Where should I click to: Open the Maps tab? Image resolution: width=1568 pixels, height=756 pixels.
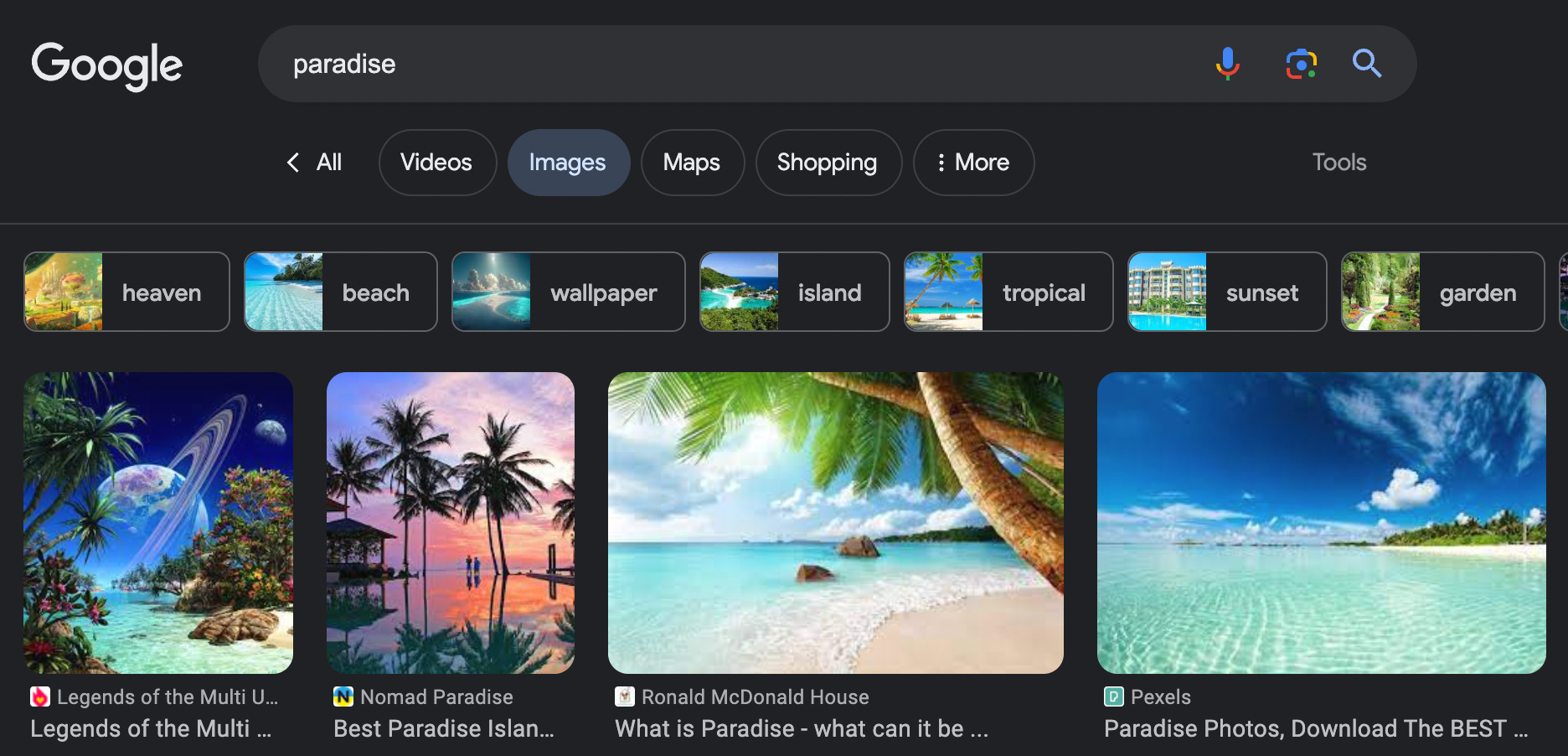tap(692, 163)
